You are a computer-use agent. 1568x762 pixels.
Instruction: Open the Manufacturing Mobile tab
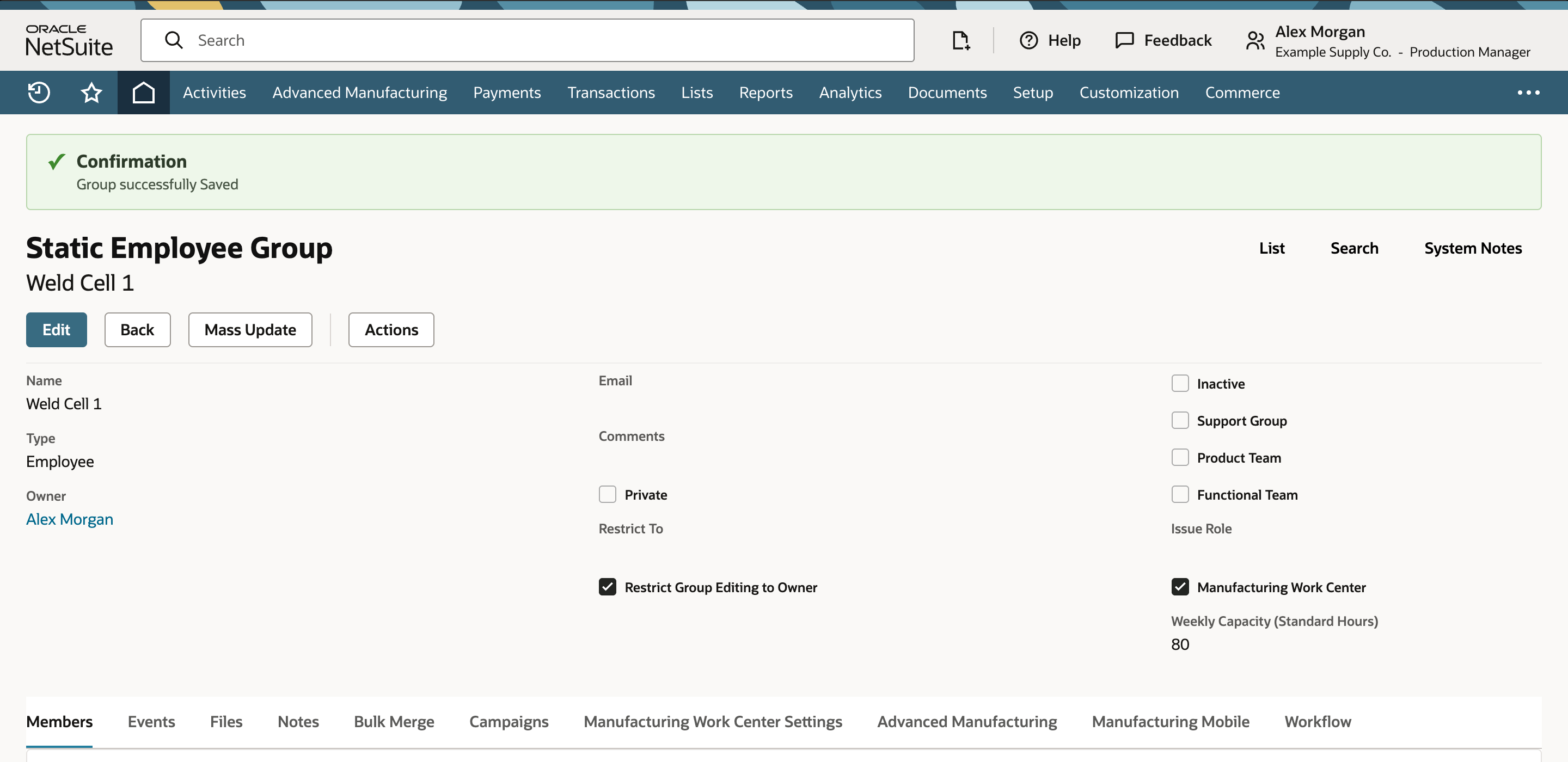coord(1171,722)
